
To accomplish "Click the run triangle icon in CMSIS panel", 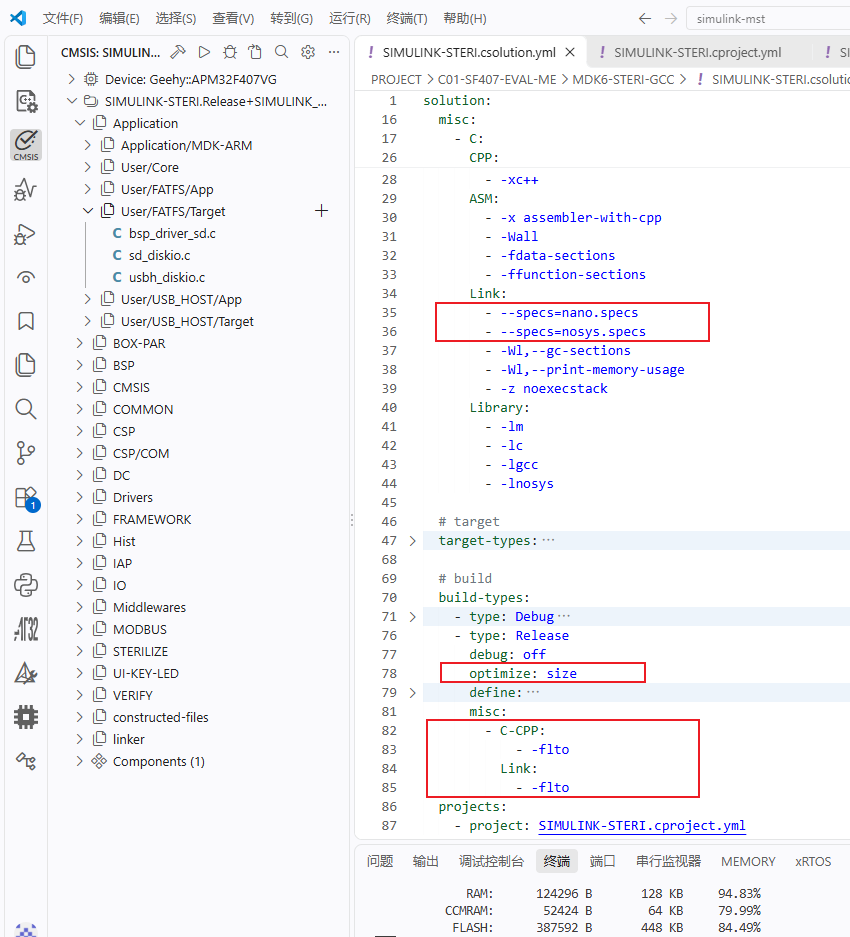I will click(204, 52).
